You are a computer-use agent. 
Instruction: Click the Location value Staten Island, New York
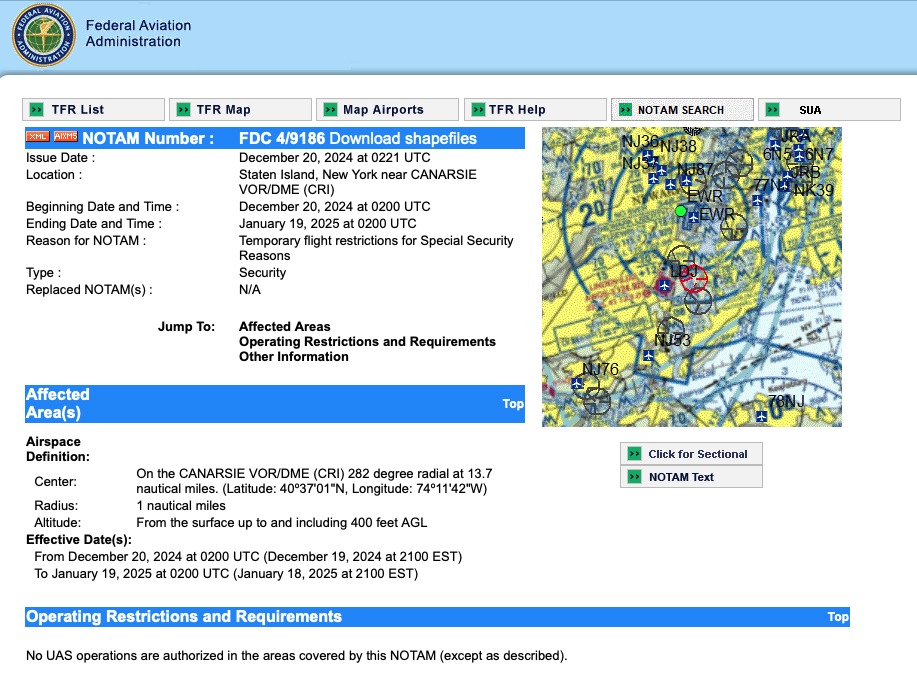pyautogui.click(x=358, y=182)
